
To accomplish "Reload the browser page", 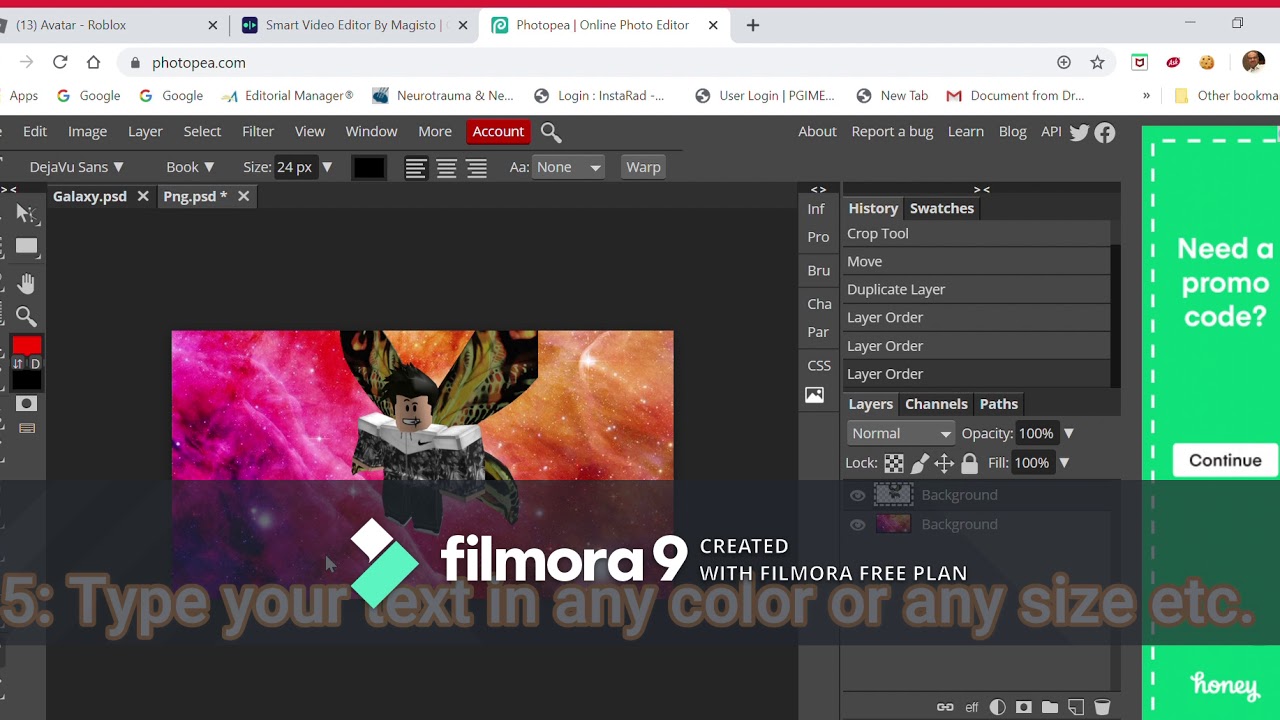I will click(x=60, y=62).
